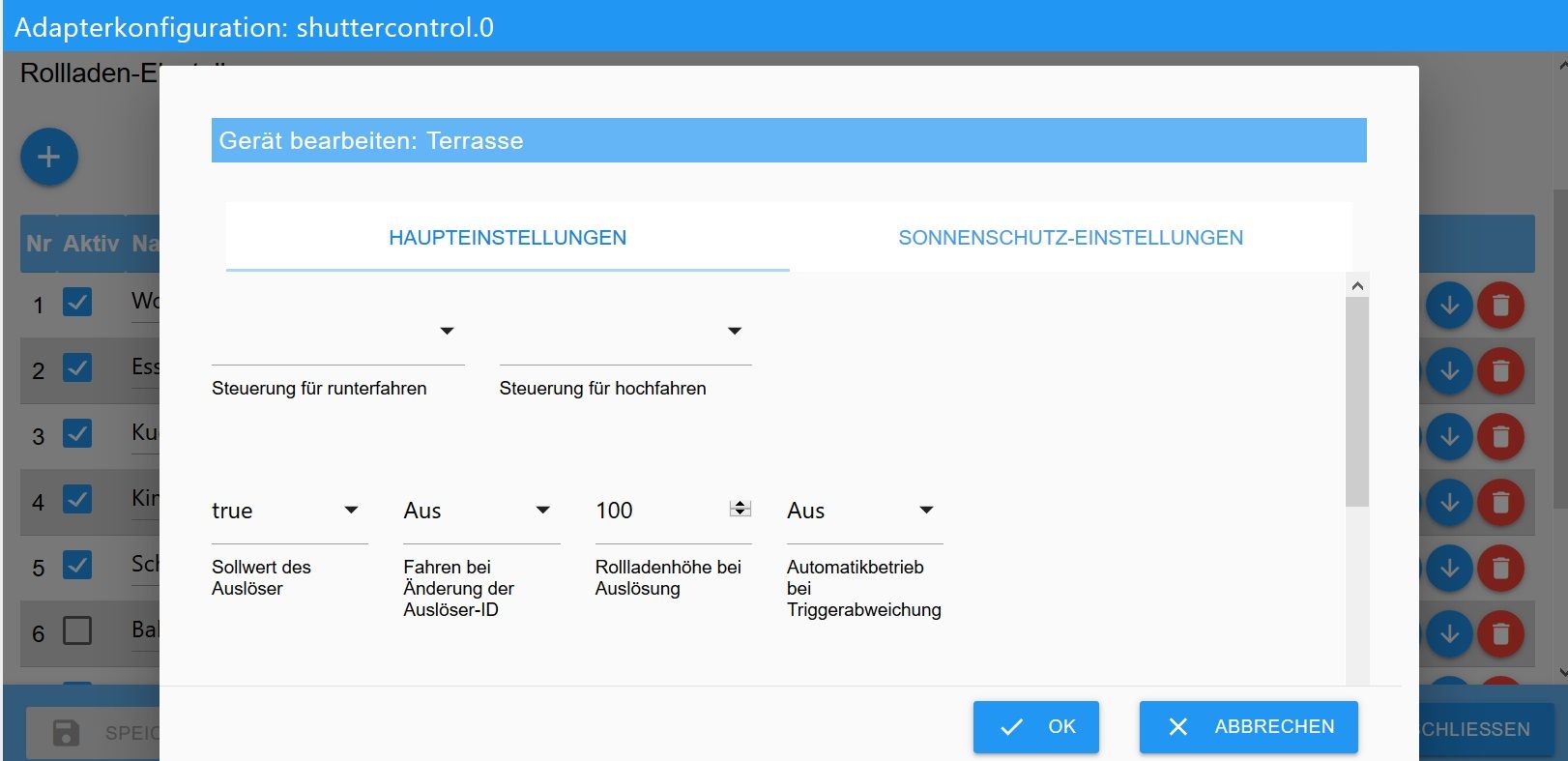Click the dialog scrollbar up arrow

point(1357,286)
